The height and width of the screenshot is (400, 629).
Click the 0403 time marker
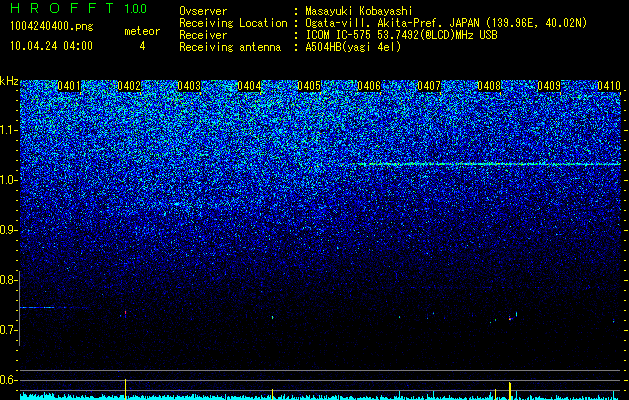(x=189, y=86)
